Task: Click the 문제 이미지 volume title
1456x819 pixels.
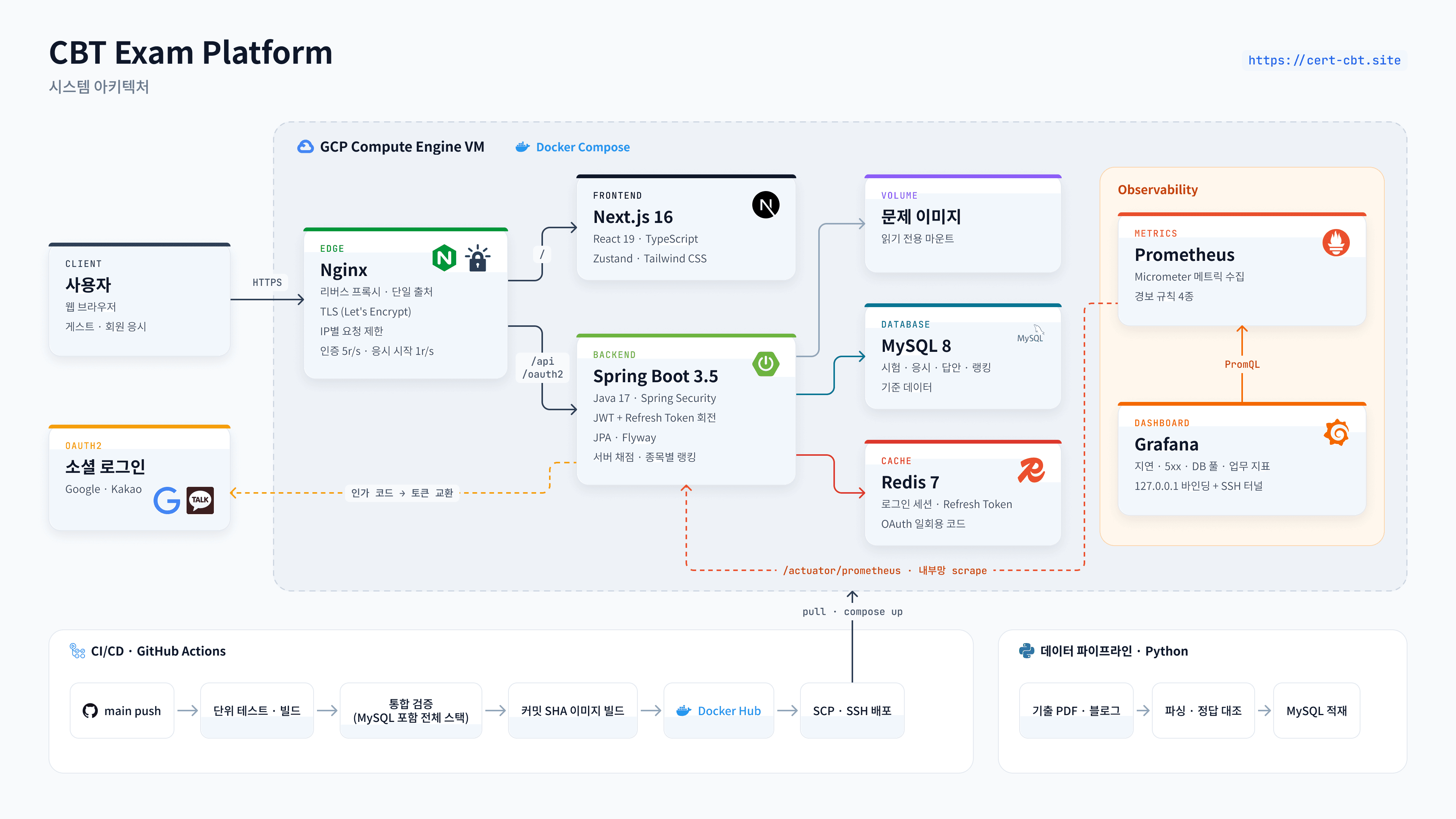Action: (x=921, y=217)
